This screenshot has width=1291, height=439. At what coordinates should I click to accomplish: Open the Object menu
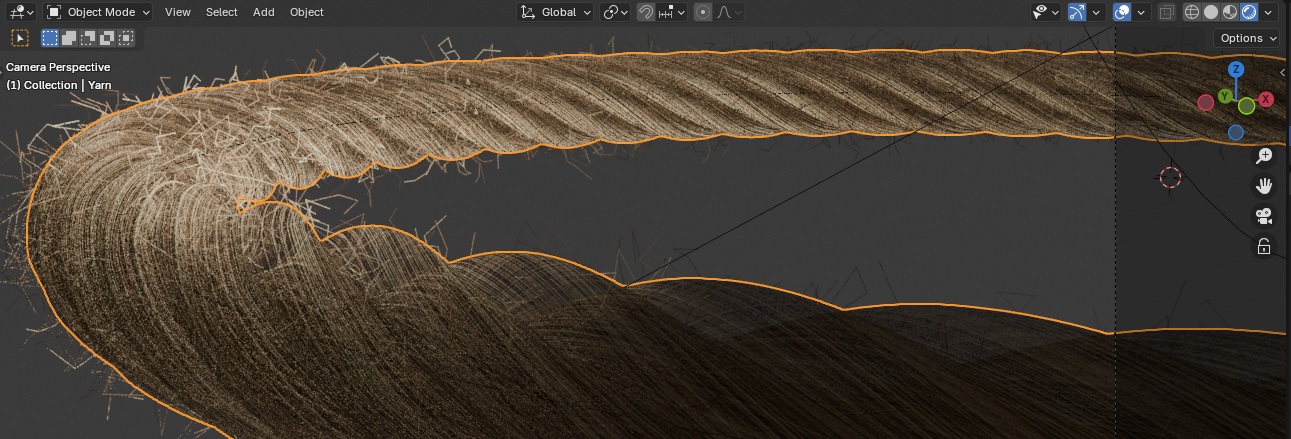(307, 12)
